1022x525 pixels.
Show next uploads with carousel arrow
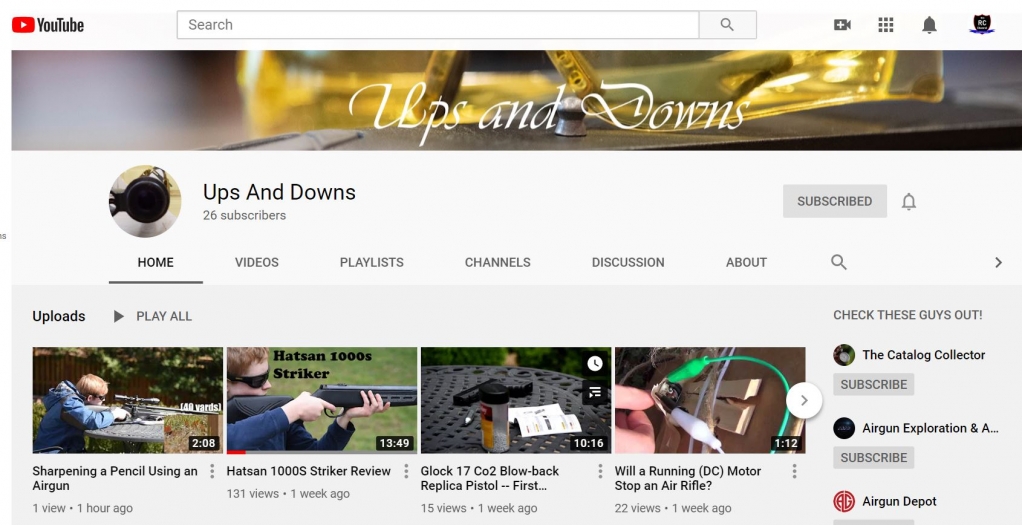[x=804, y=400]
